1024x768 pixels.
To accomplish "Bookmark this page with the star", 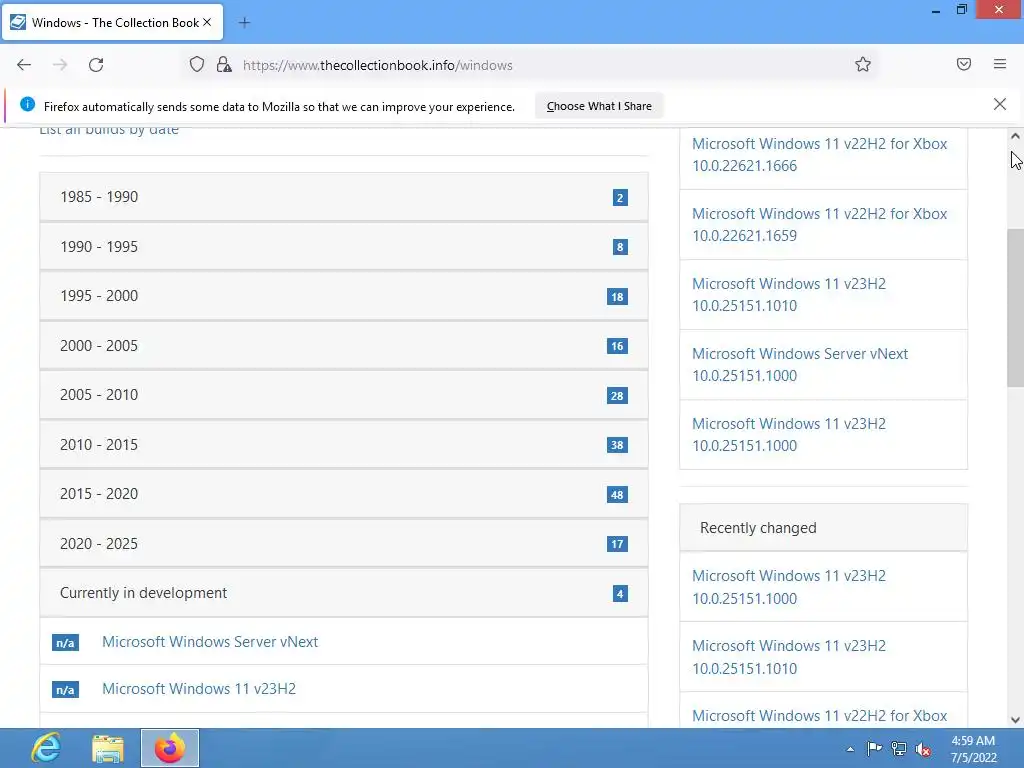I will tap(863, 64).
